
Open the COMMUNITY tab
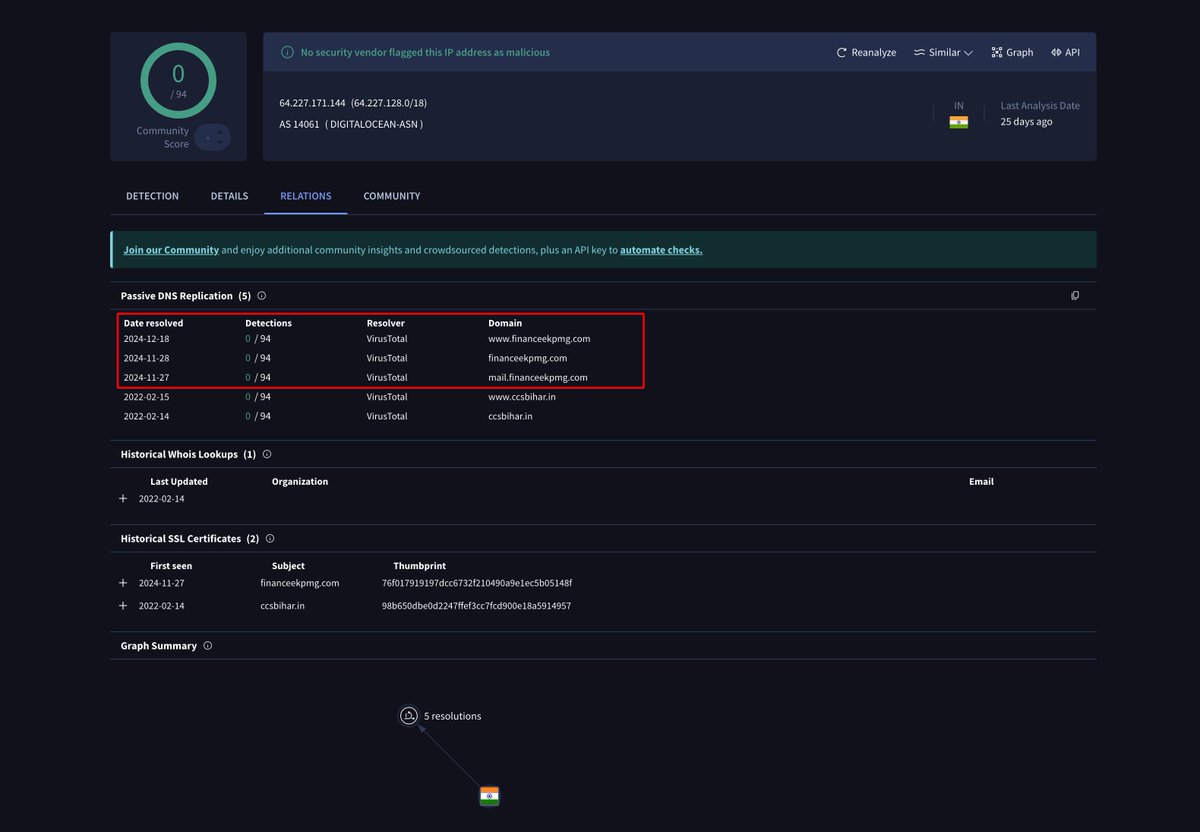(x=391, y=196)
